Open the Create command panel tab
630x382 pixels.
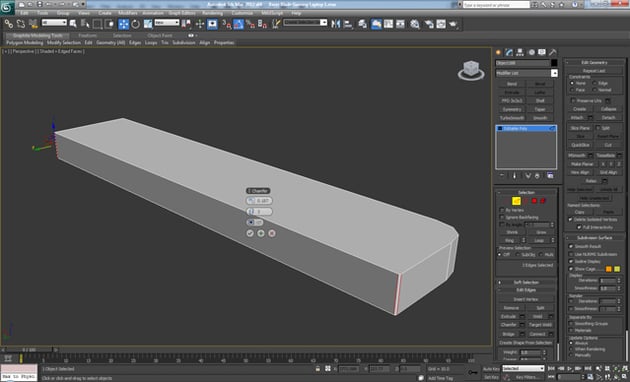(499, 52)
